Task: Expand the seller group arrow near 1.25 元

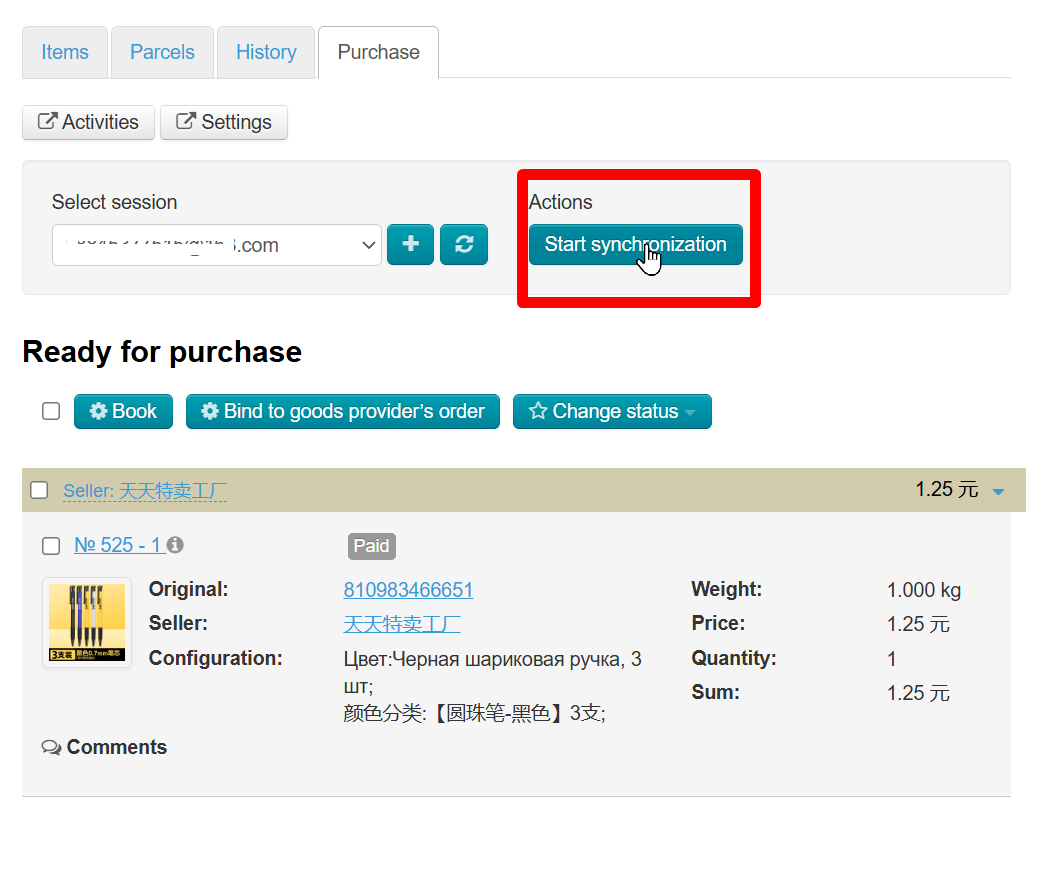Action: [997, 491]
